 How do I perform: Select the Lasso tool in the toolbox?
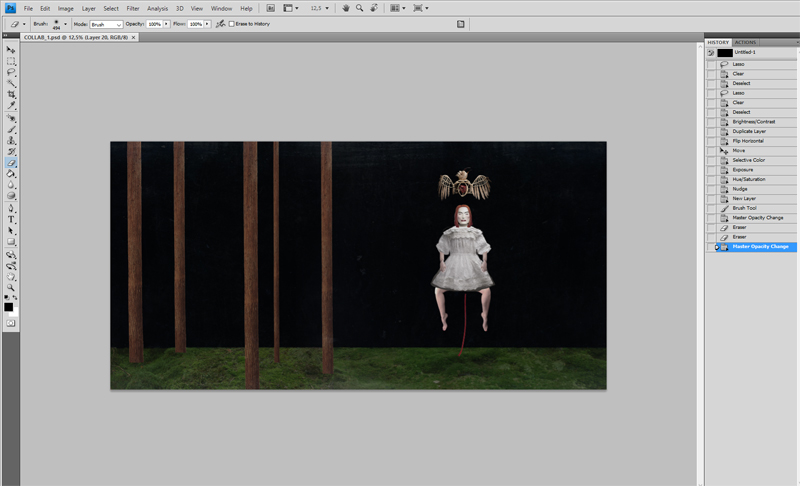(11, 72)
